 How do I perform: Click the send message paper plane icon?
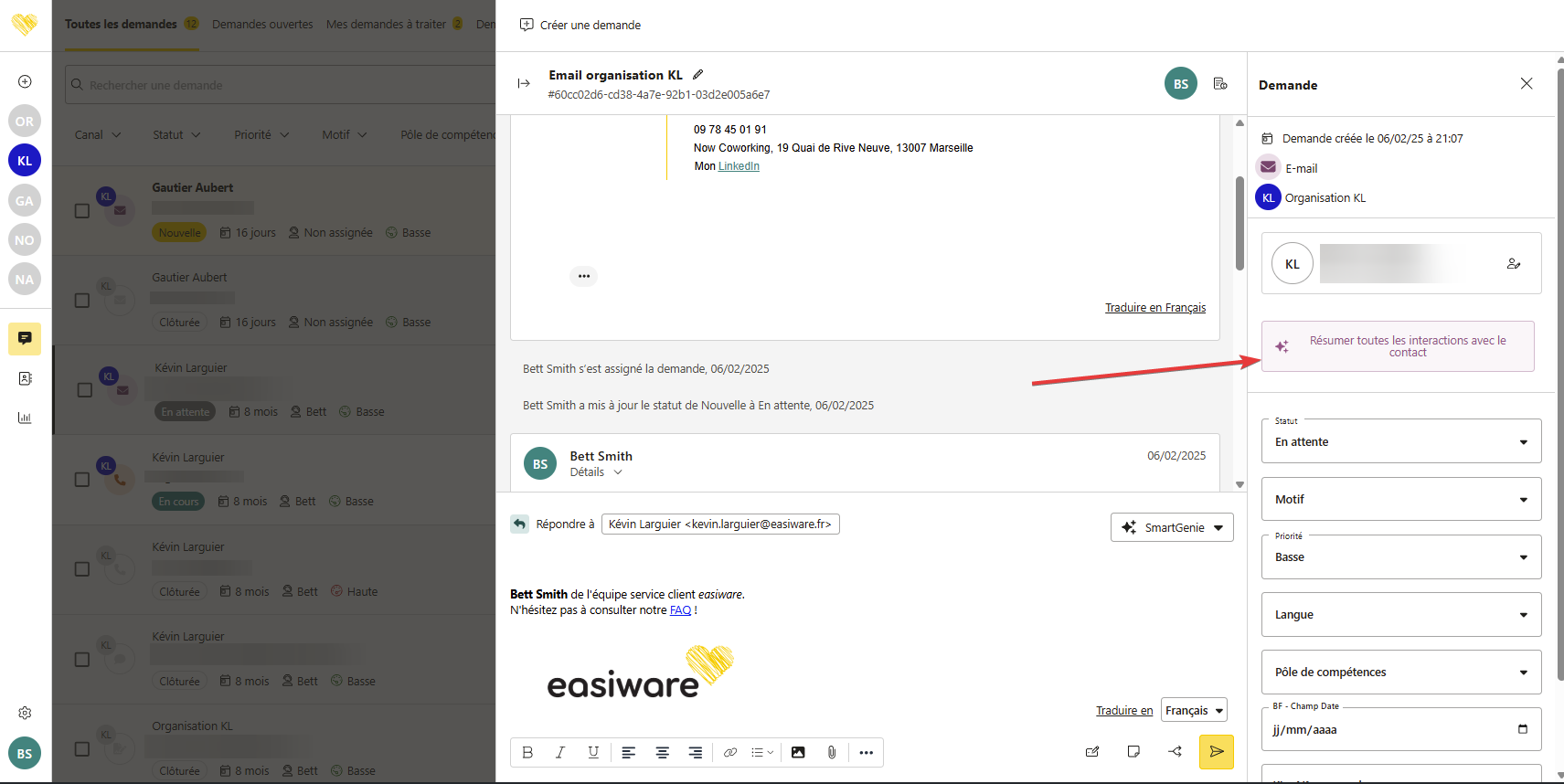point(1216,752)
